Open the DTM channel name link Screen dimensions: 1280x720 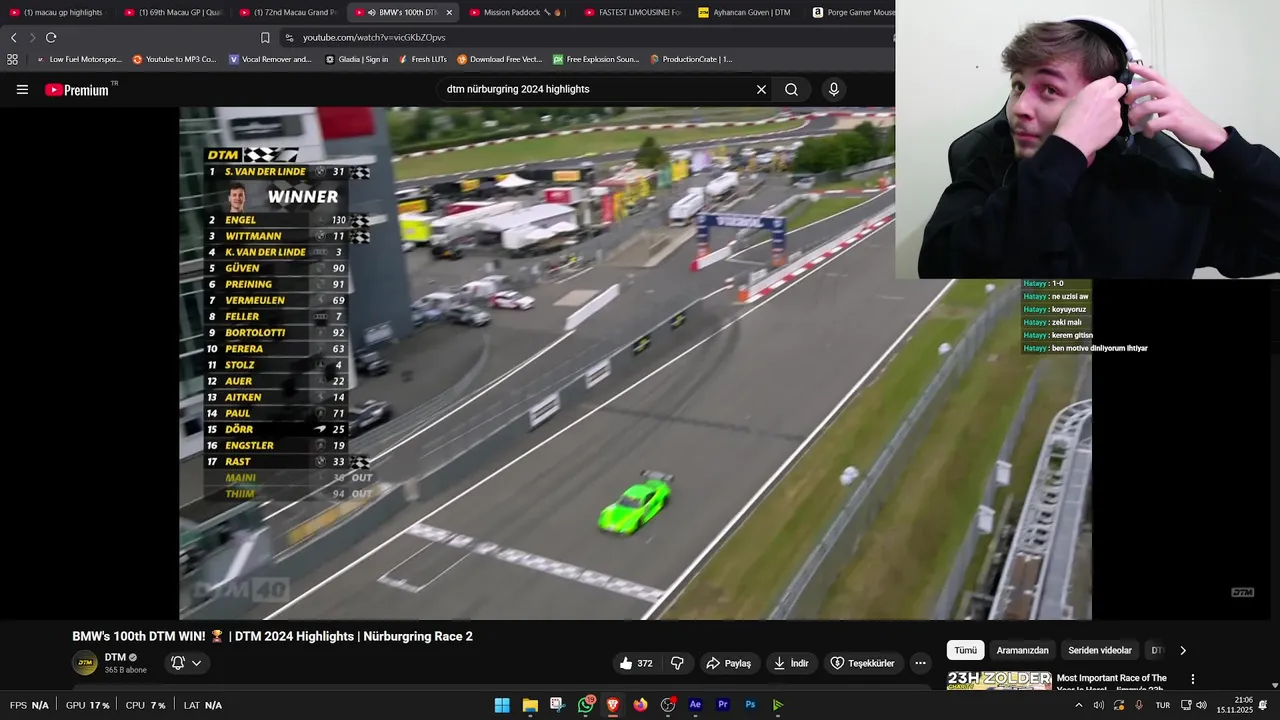[x=115, y=657]
